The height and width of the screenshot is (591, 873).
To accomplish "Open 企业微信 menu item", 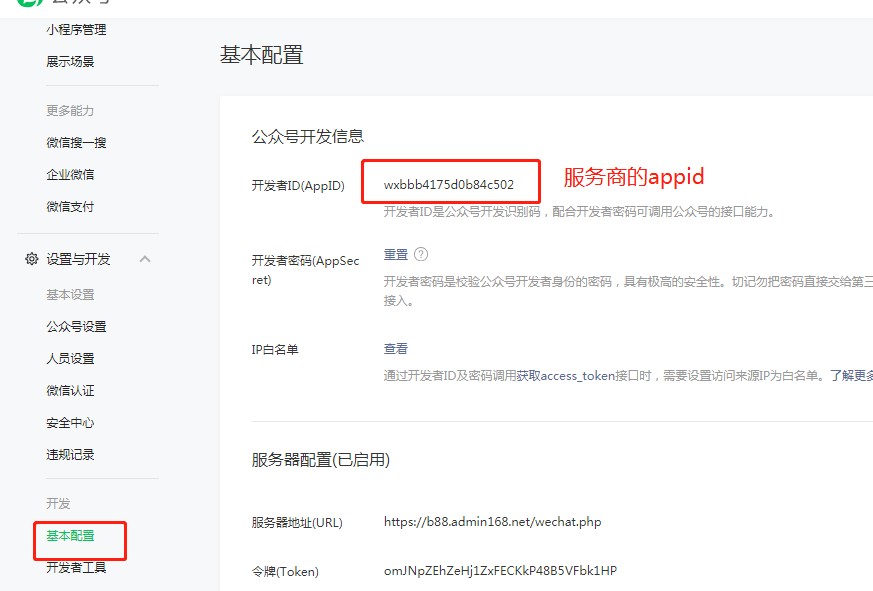I will tap(70, 175).
